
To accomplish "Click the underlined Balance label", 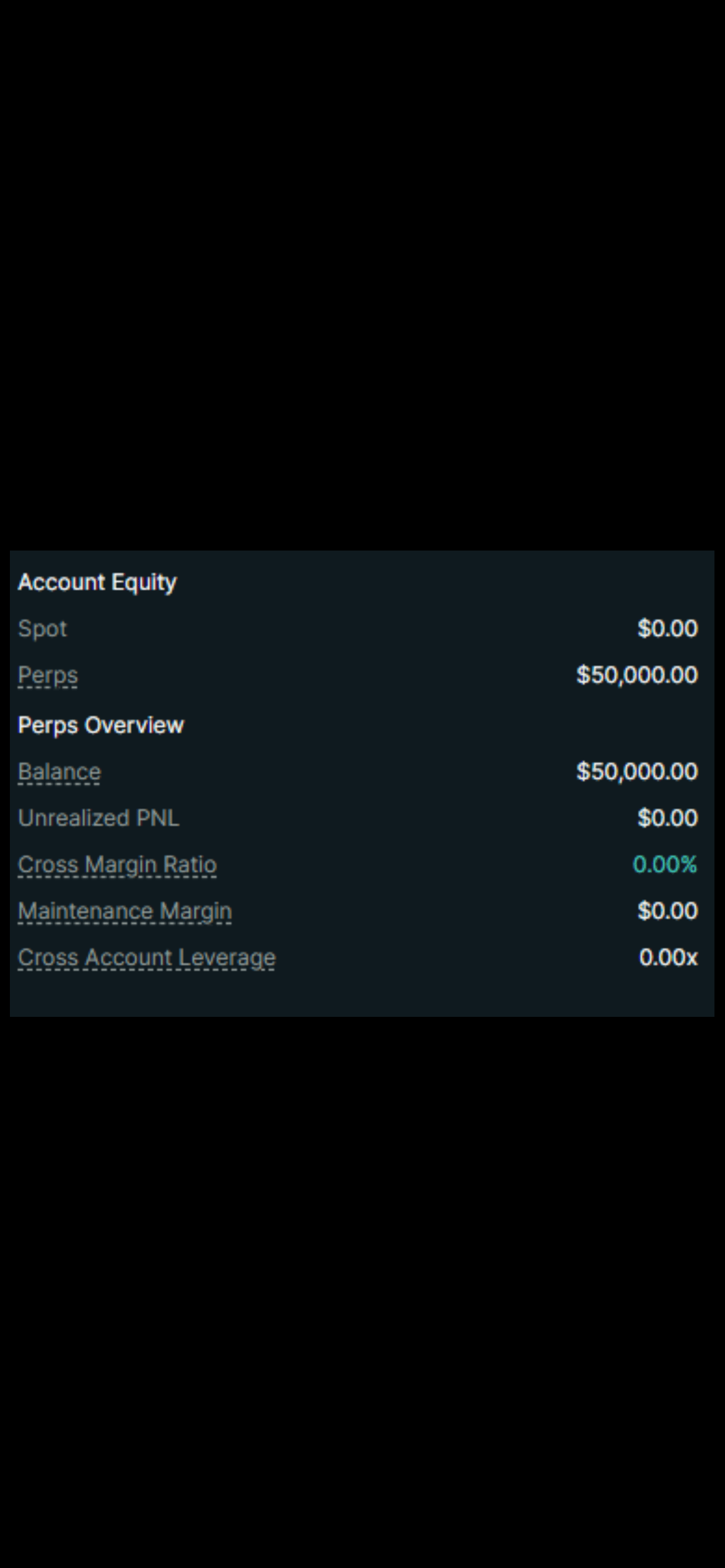I will (x=59, y=772).
